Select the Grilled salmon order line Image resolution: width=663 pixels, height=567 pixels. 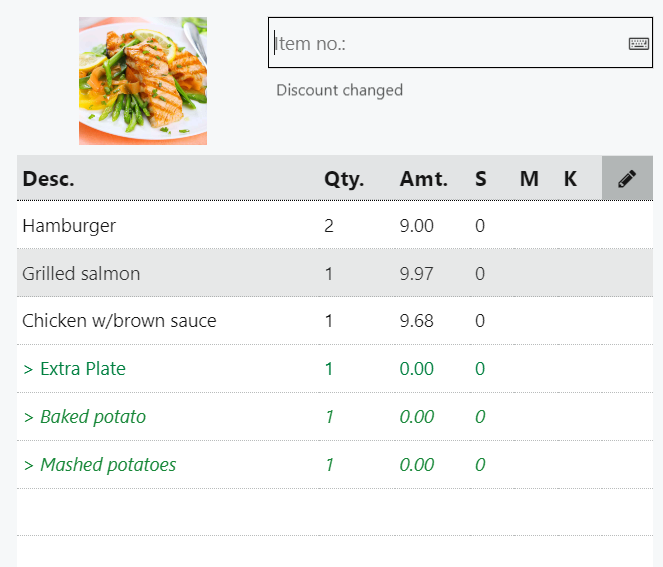(x=81, y=274)
